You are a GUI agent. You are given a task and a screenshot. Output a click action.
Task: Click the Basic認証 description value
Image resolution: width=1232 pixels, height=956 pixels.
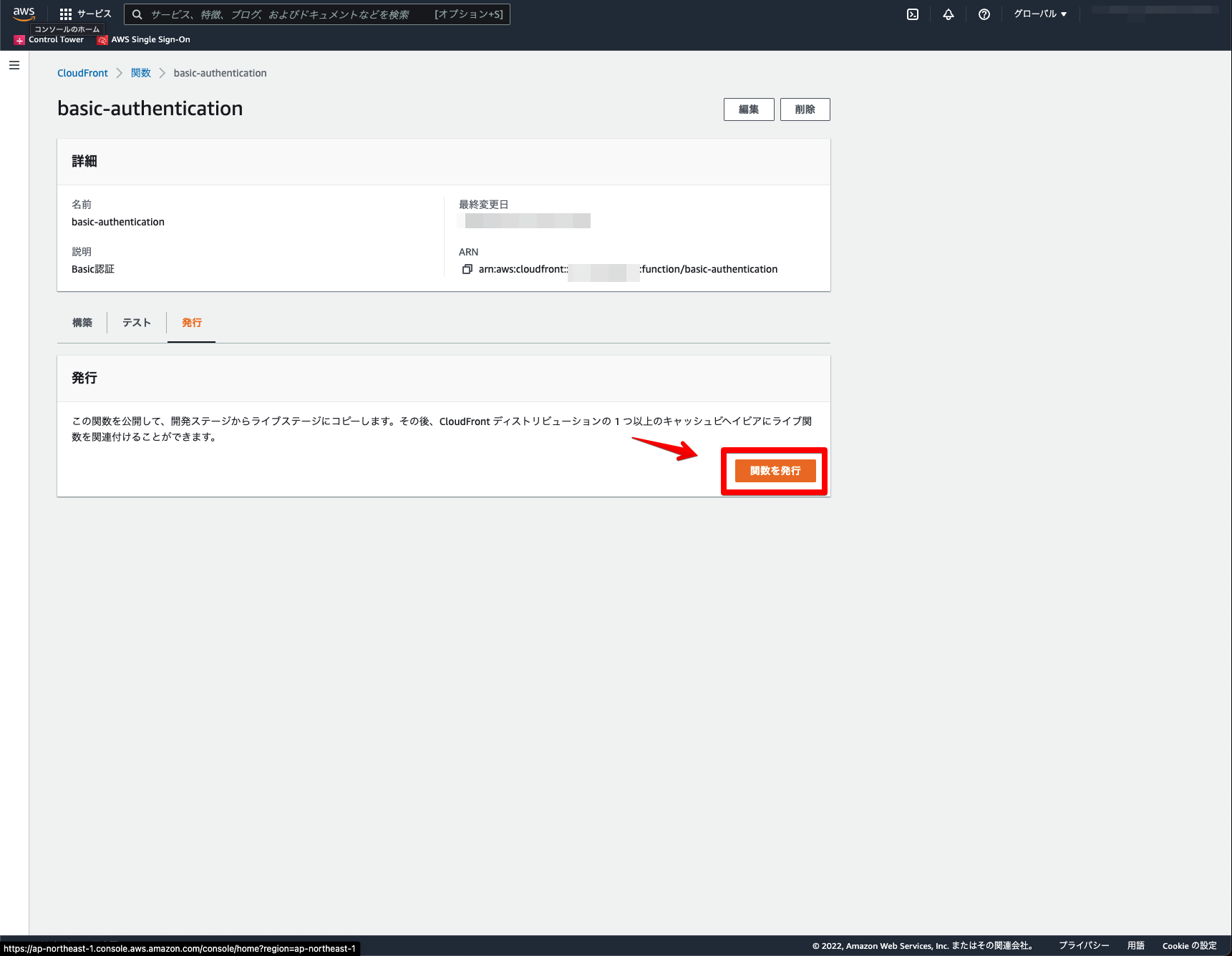93,269
